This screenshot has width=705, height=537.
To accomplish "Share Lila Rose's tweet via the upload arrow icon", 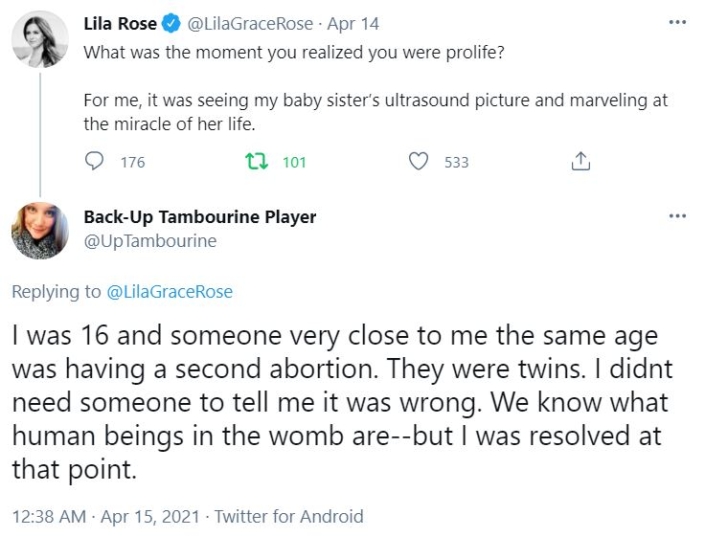I will click(x=580, y=162).
